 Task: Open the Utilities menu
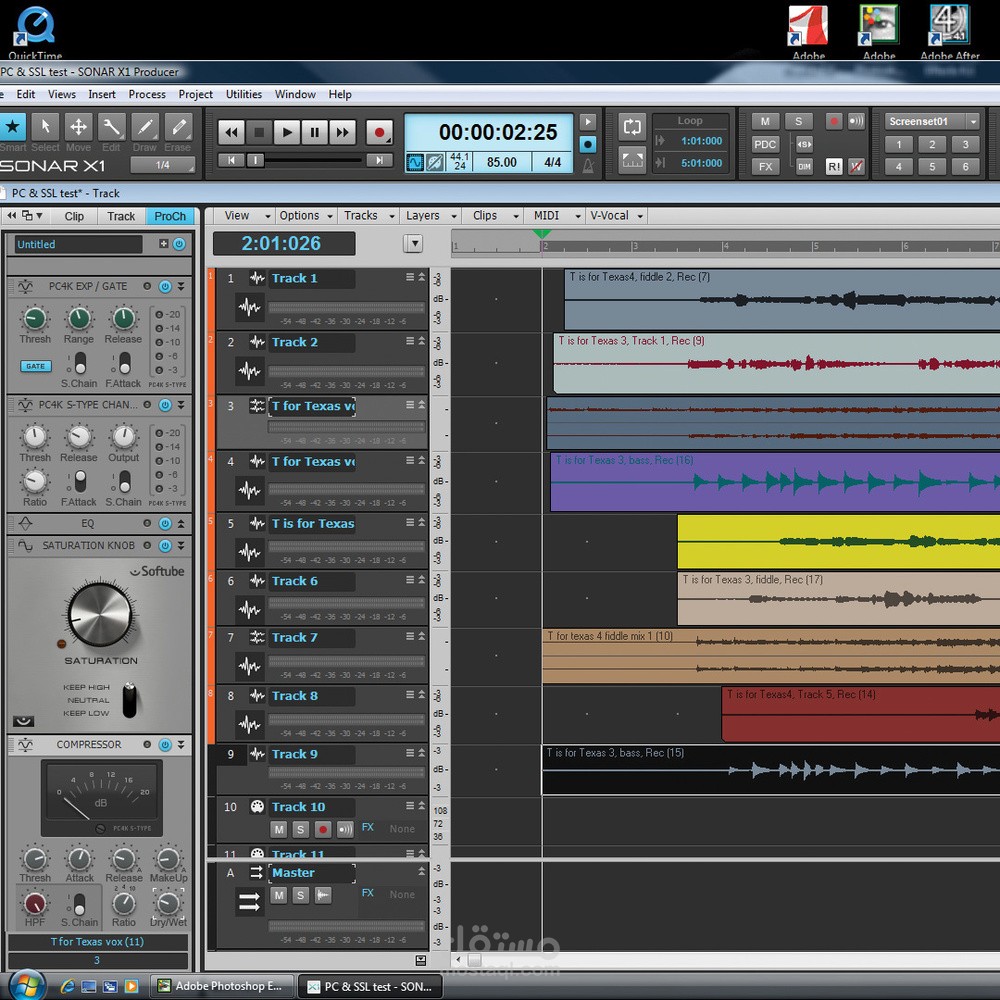pyautogui.click(x=244, y=94)
